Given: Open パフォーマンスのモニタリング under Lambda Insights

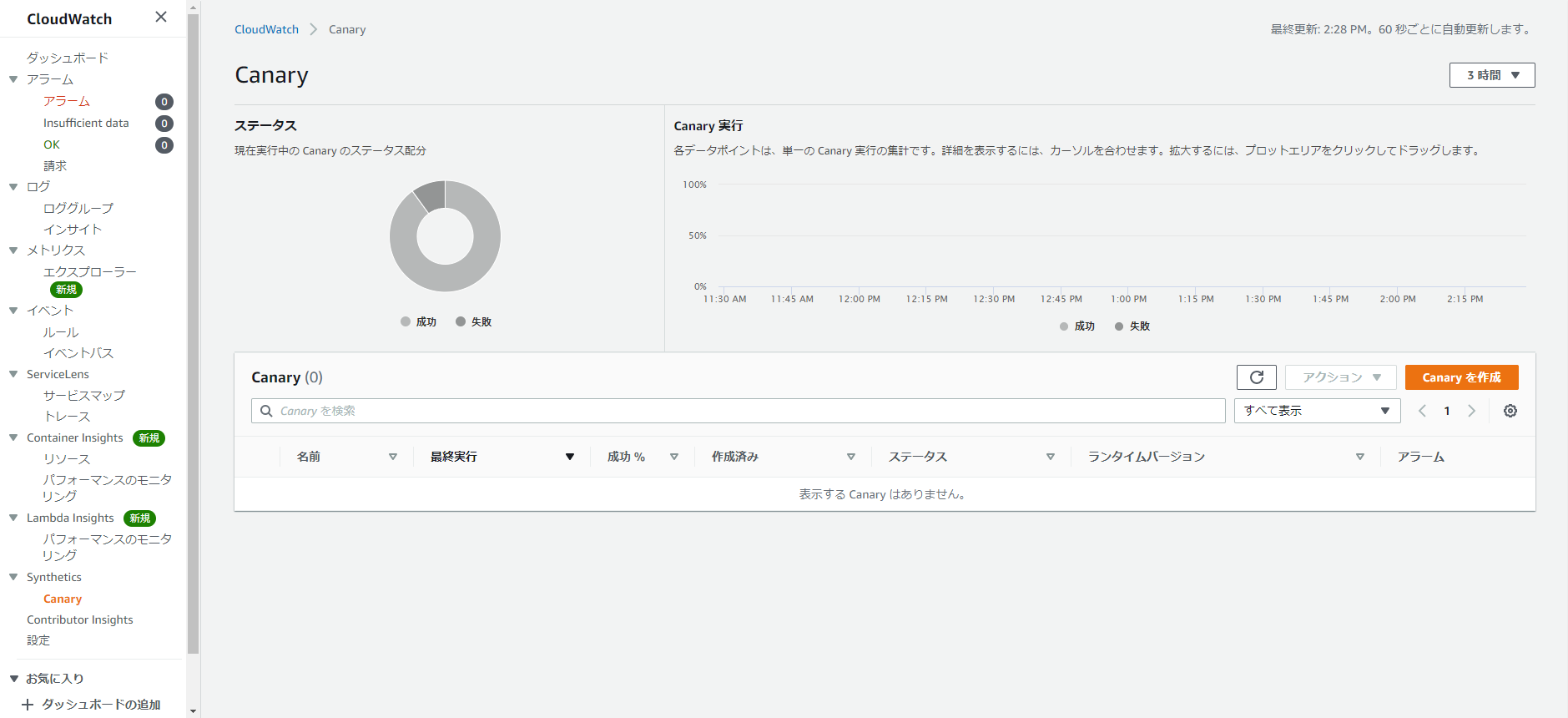Looking at the screenshot, I should point(108,548).
